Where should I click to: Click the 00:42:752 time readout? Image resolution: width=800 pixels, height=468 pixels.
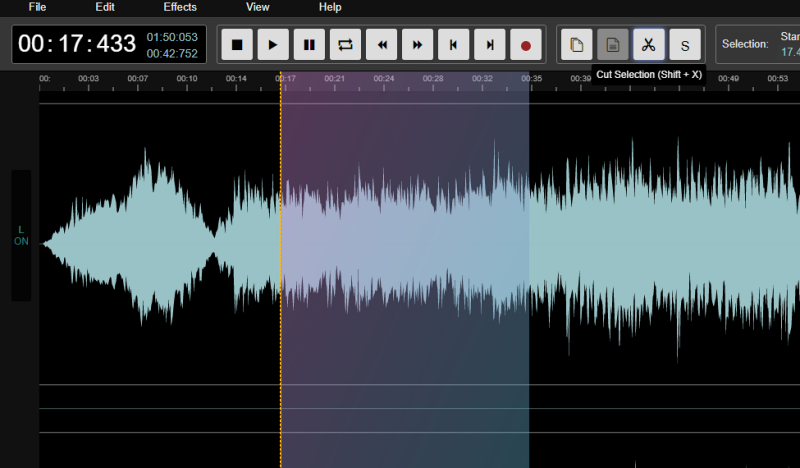(x=172, y=54)
